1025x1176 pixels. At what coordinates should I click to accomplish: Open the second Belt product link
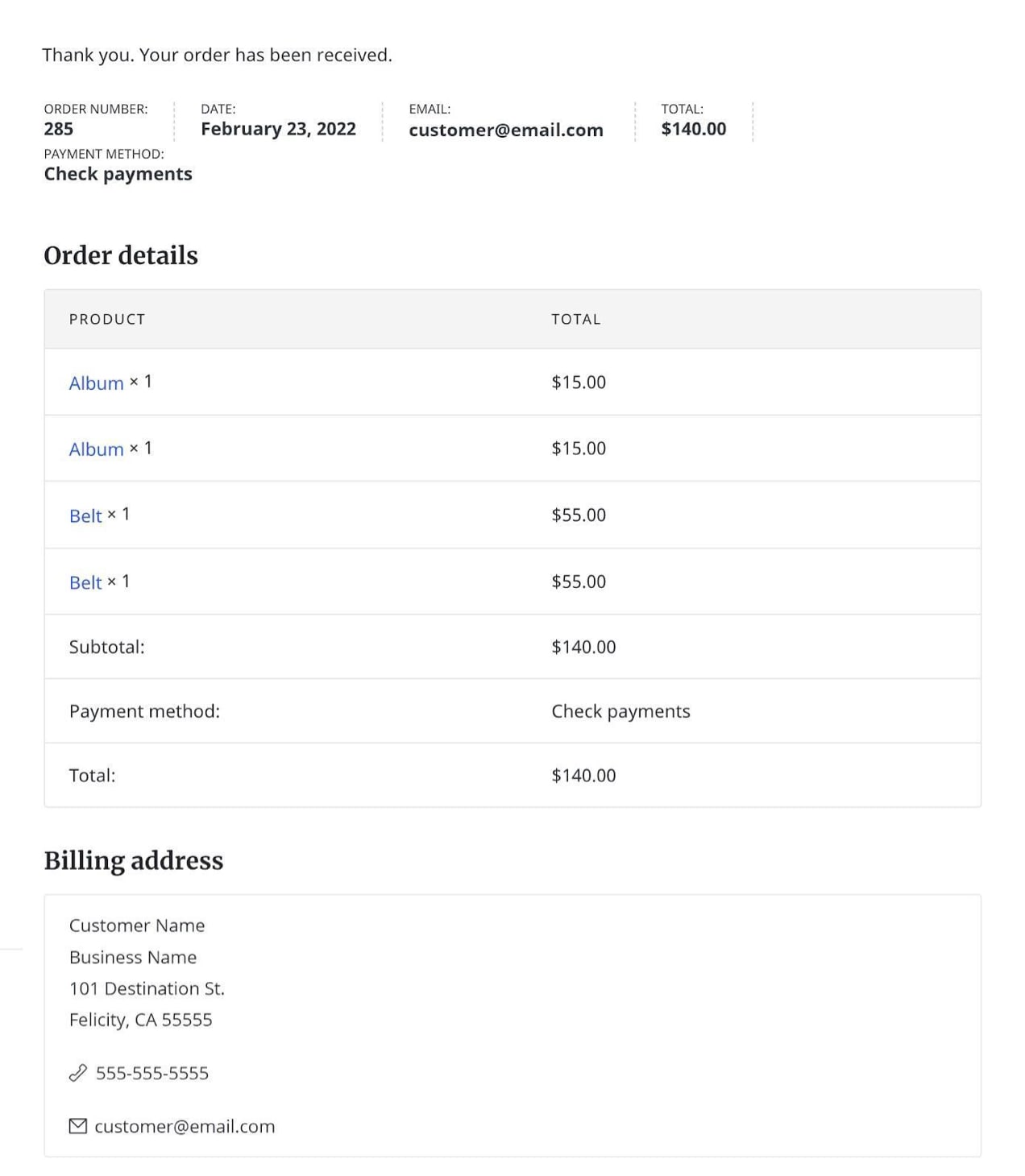tap(85, 582)
